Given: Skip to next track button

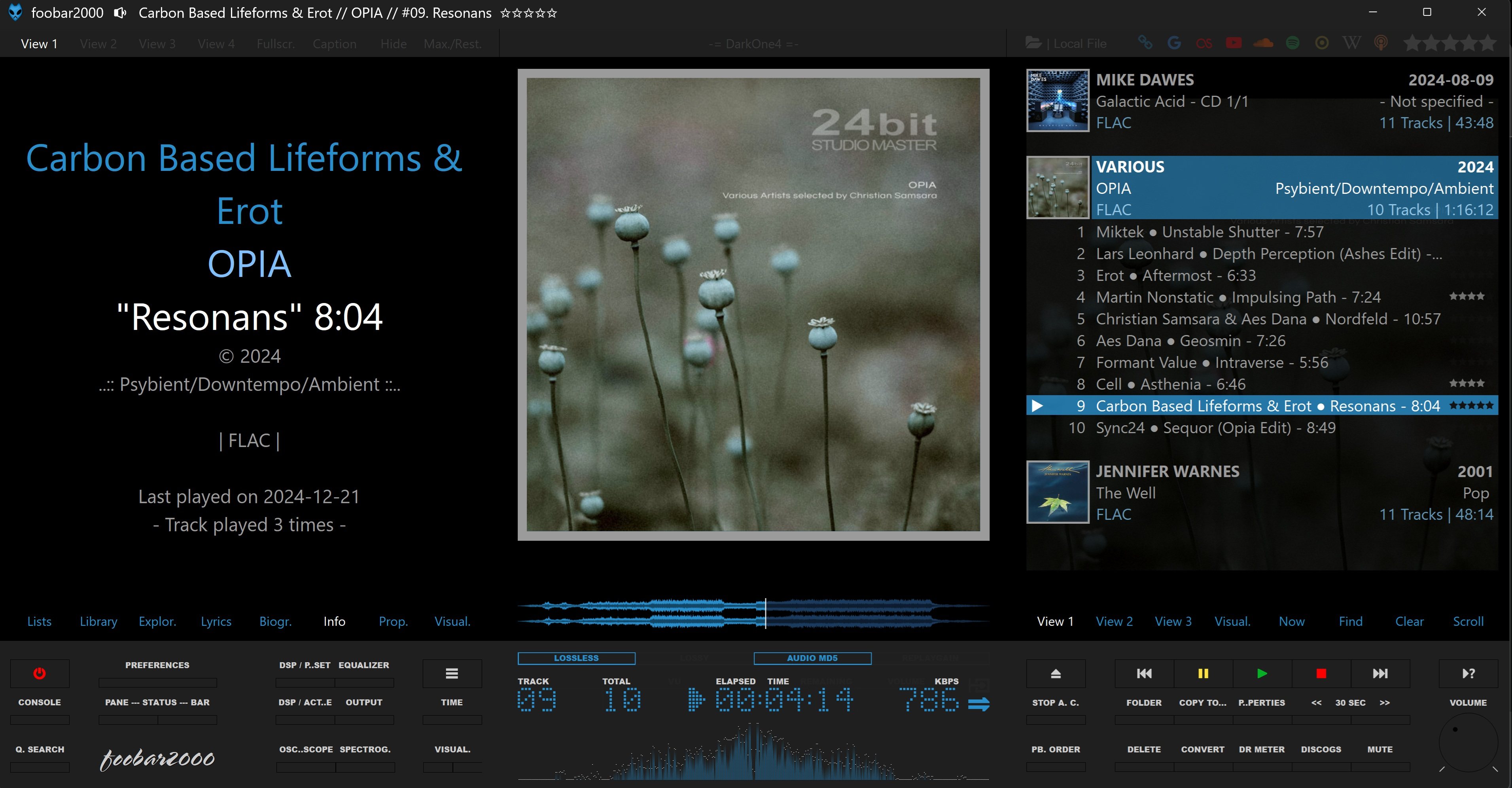Looking at the screenshot, I should click(x=1380, y=674).
